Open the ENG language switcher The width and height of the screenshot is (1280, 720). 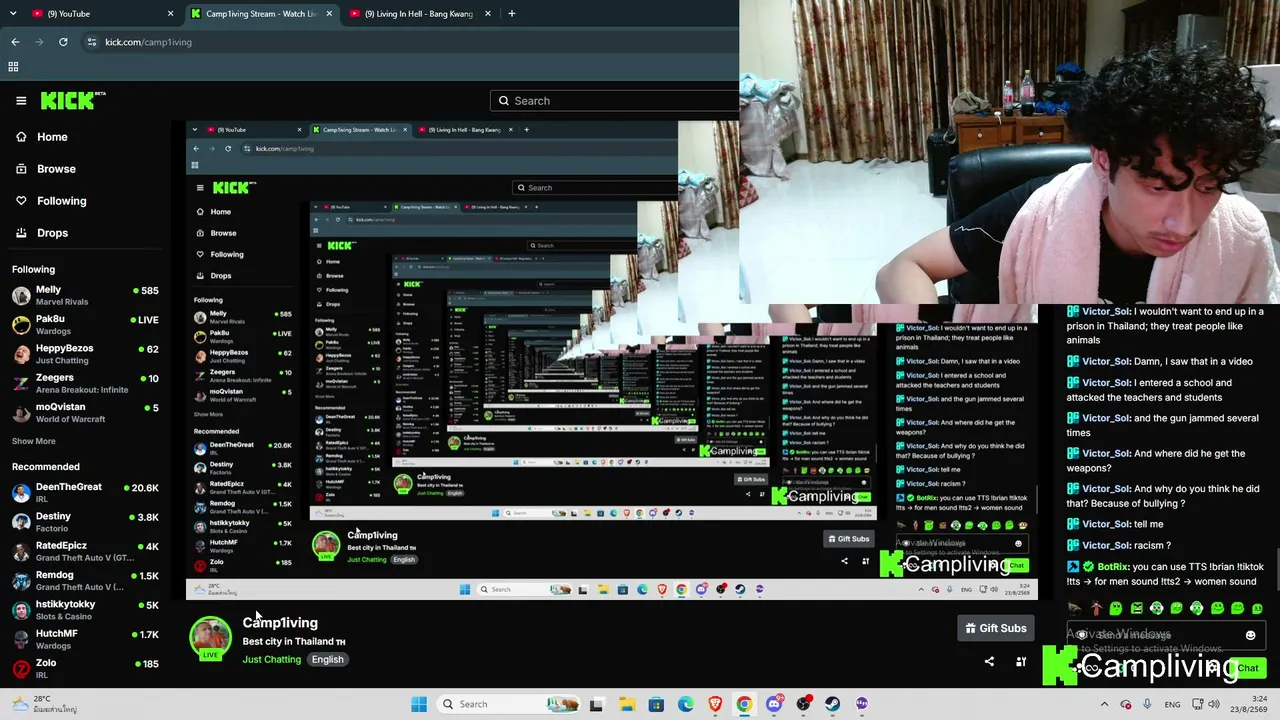[1172, 704]
